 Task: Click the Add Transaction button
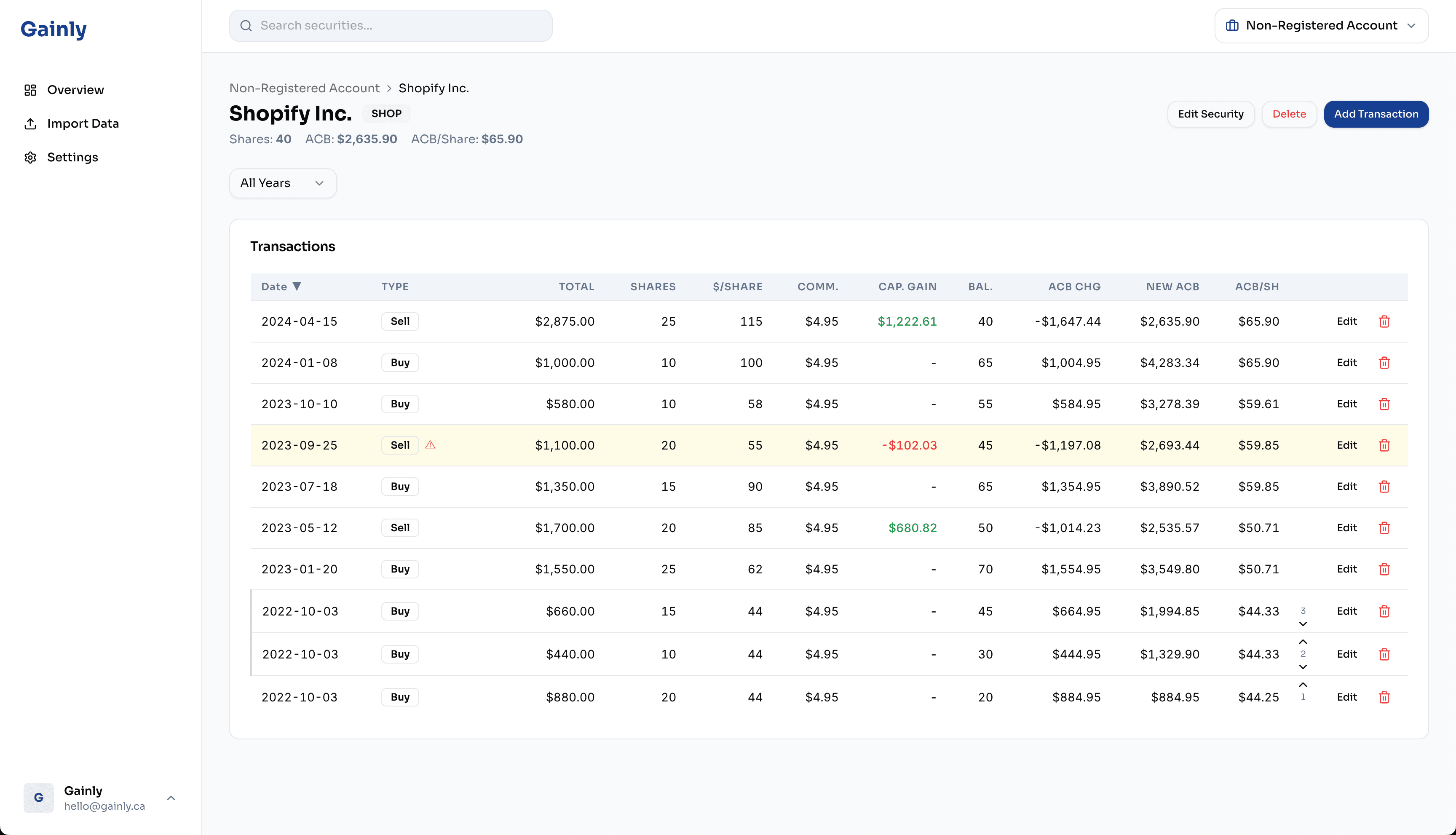[x=1375, y=114]
